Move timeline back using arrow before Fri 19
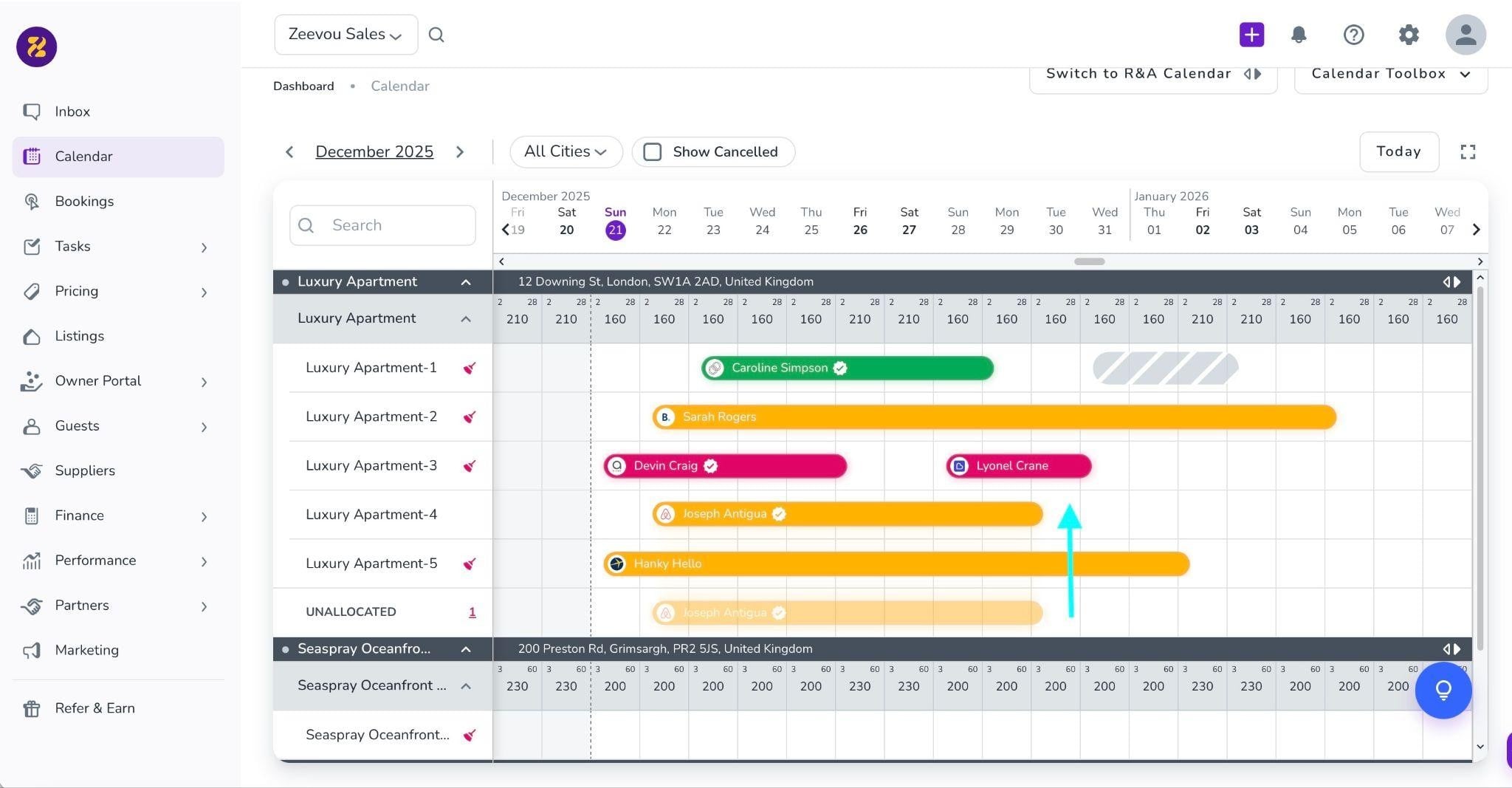Image resolution: width=1512 pixels, height=788 pixels. click(x=505, y=230)
